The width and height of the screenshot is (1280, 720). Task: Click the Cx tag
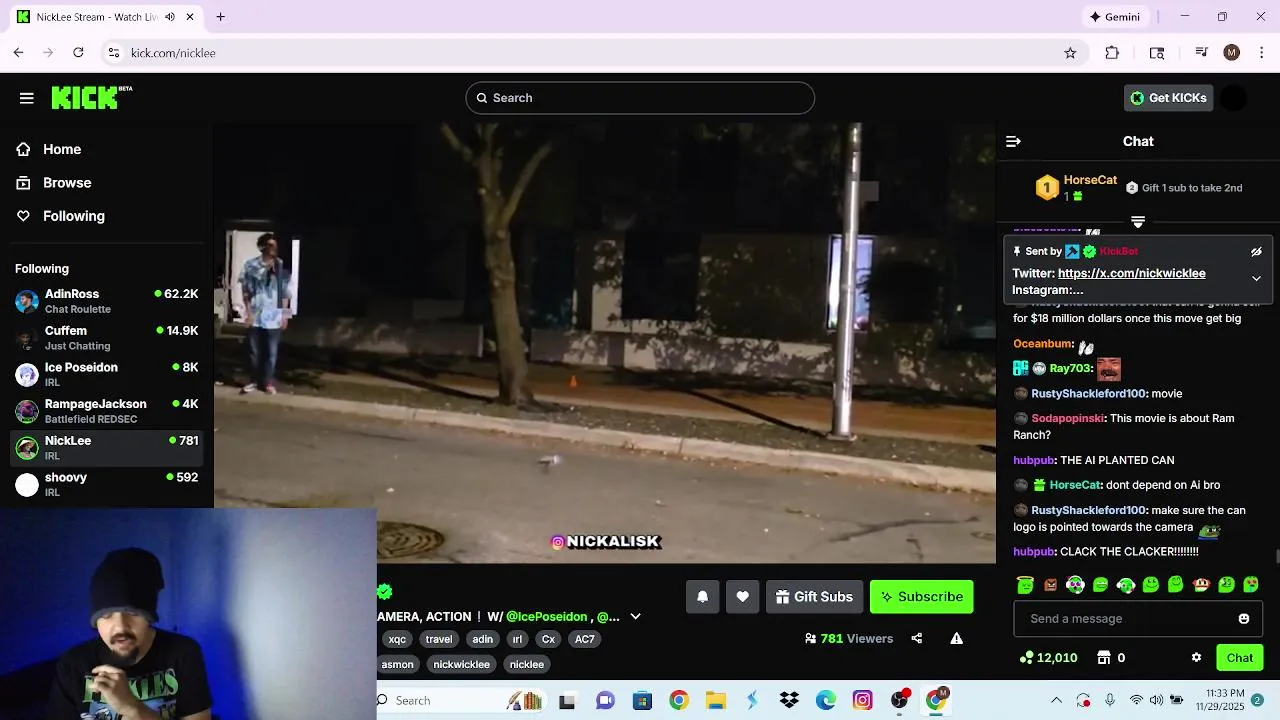coord(548,640)
